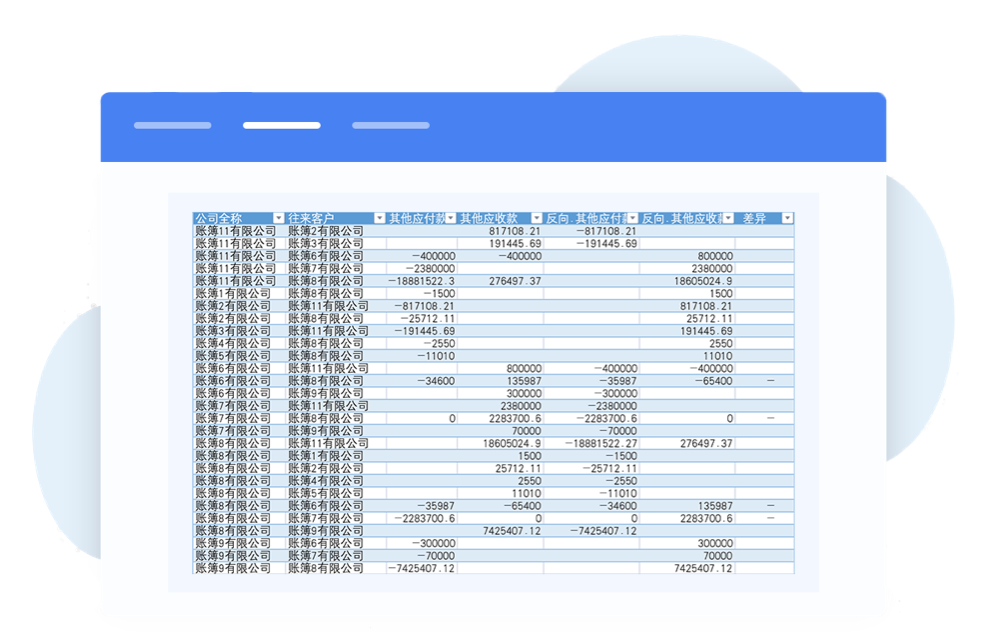Click the leftmost pill in the blue header bar
Screen dimensions: 1000x640
(x=172, y=124)
